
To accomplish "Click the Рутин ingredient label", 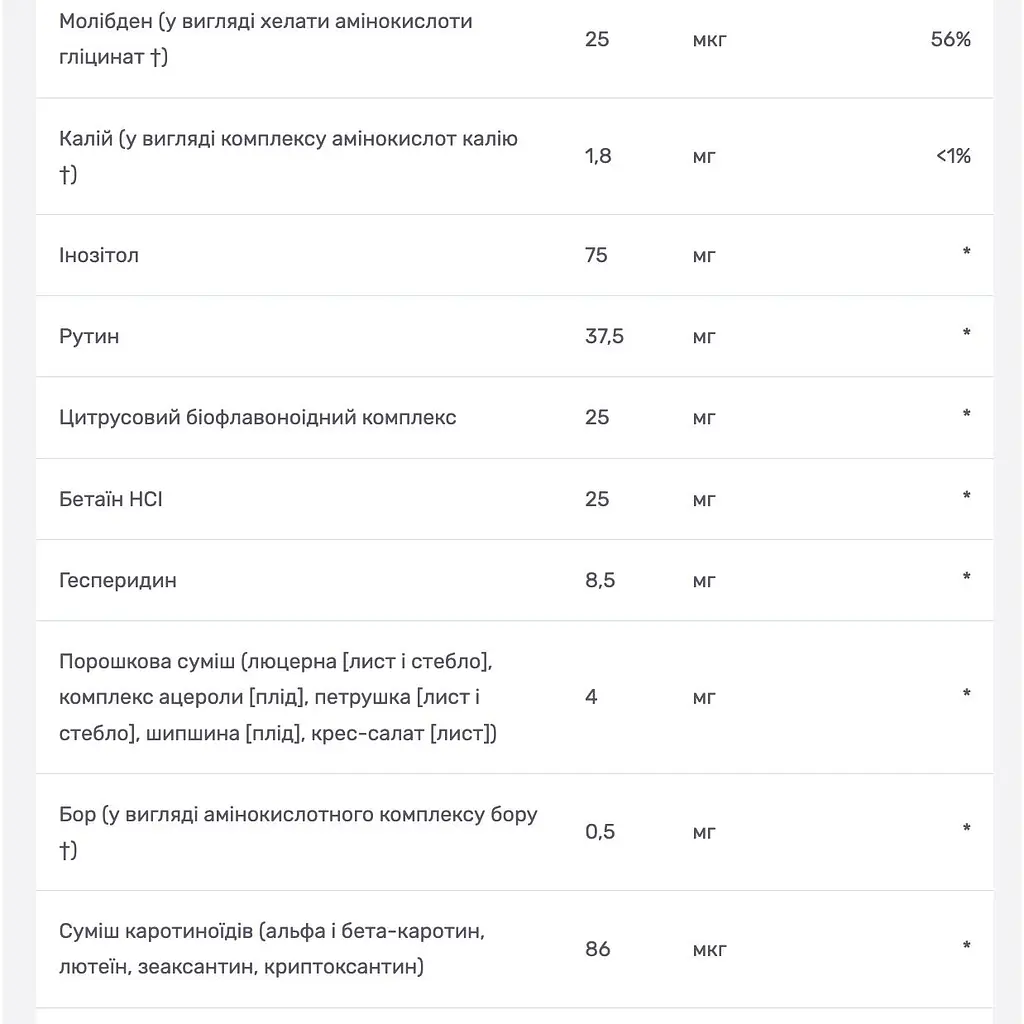I will pos(89,336).
